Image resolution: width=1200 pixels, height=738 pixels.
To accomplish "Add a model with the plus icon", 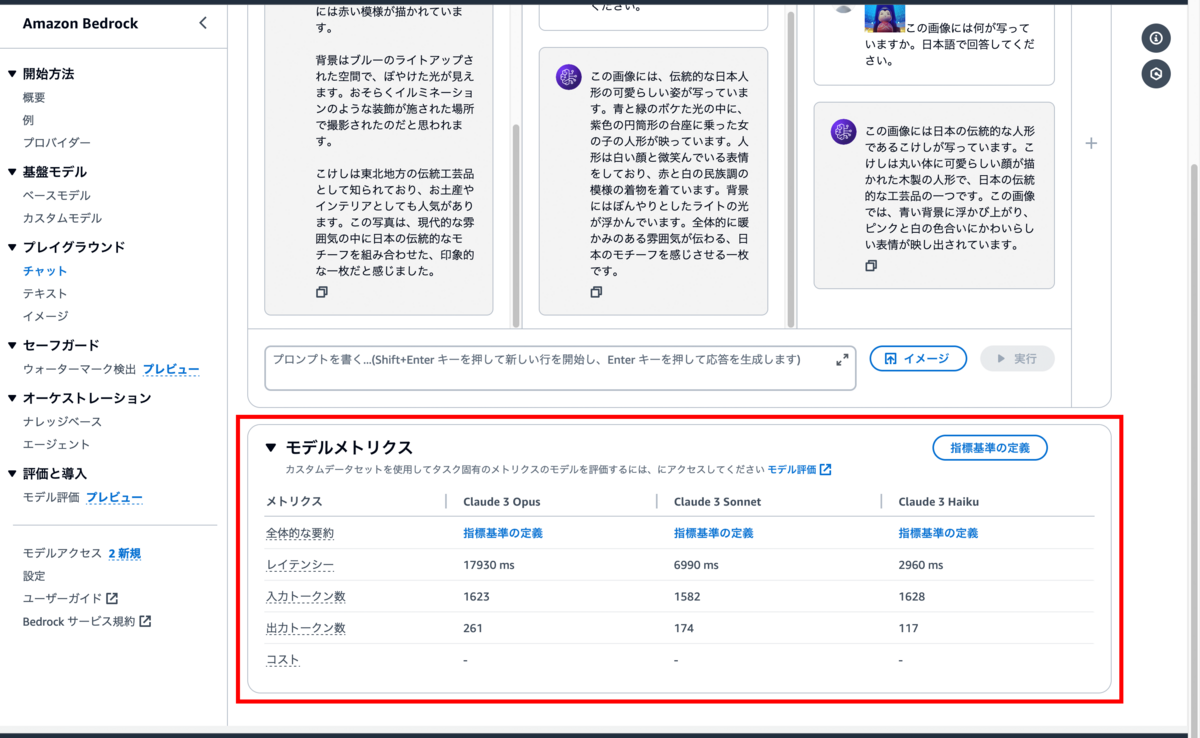I will (x=1091, y=143).
